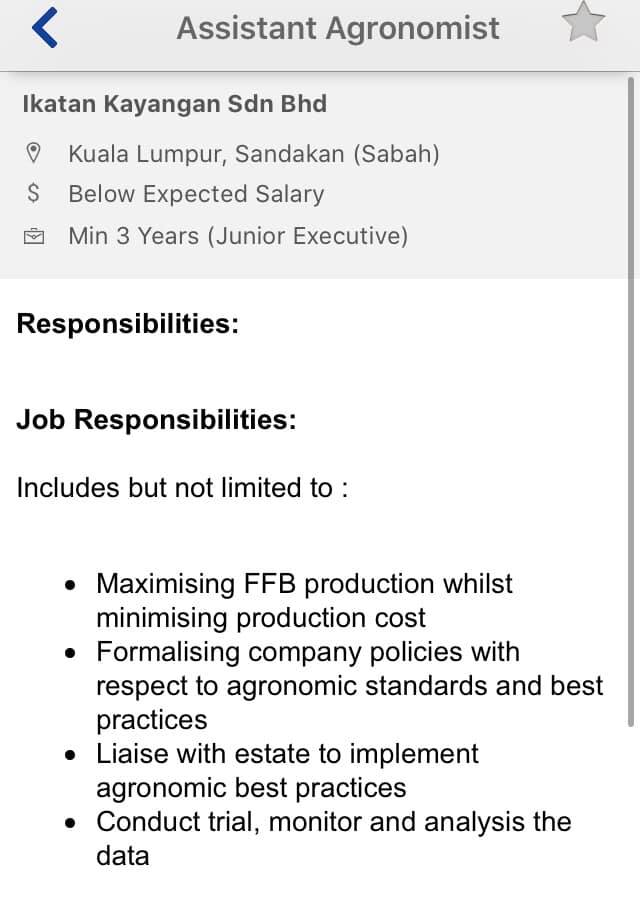Select Assistant Agronomist title text
This screenshot has height=913, width=640.
(338, 29)
